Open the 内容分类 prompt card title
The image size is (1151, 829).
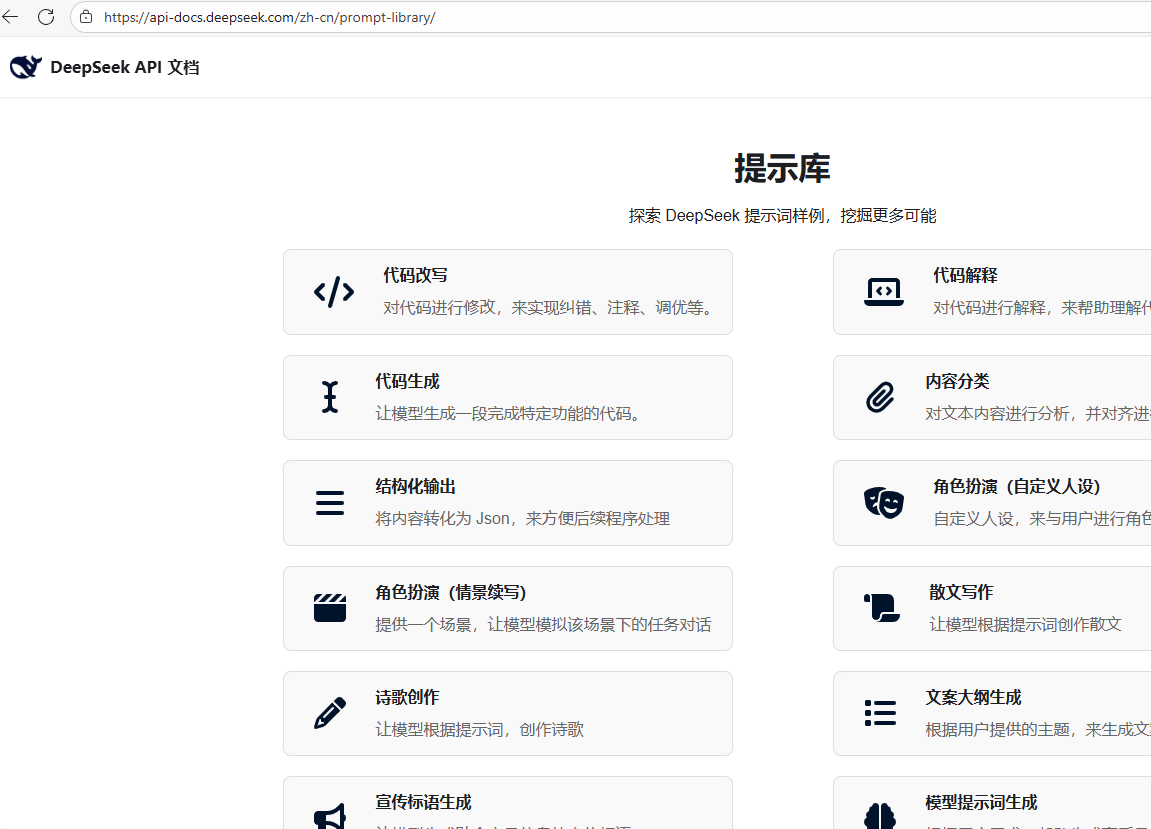point(957,381)
